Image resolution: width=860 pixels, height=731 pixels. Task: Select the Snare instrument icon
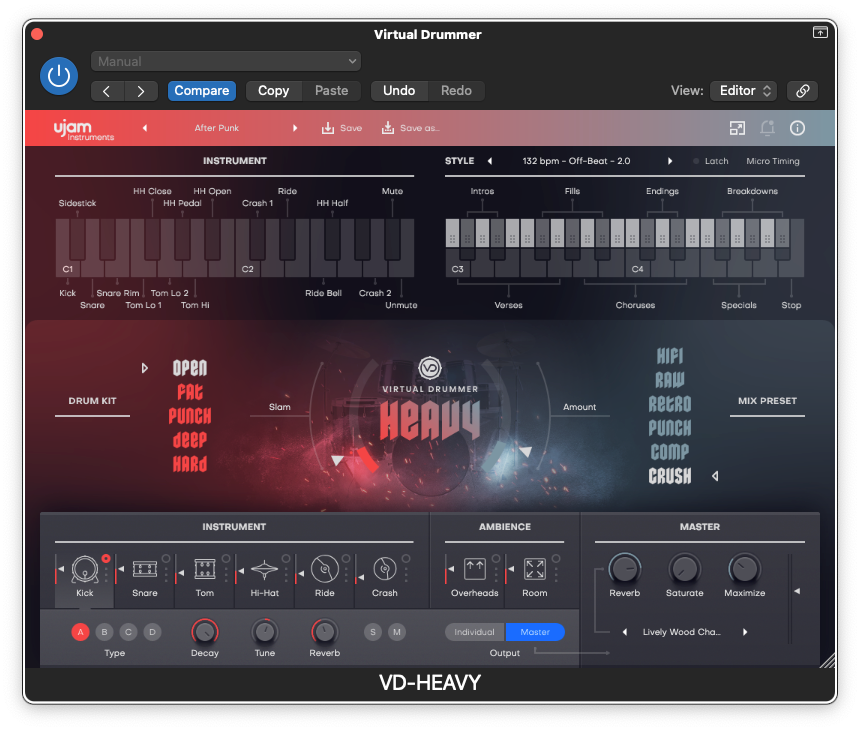point(145,569)
